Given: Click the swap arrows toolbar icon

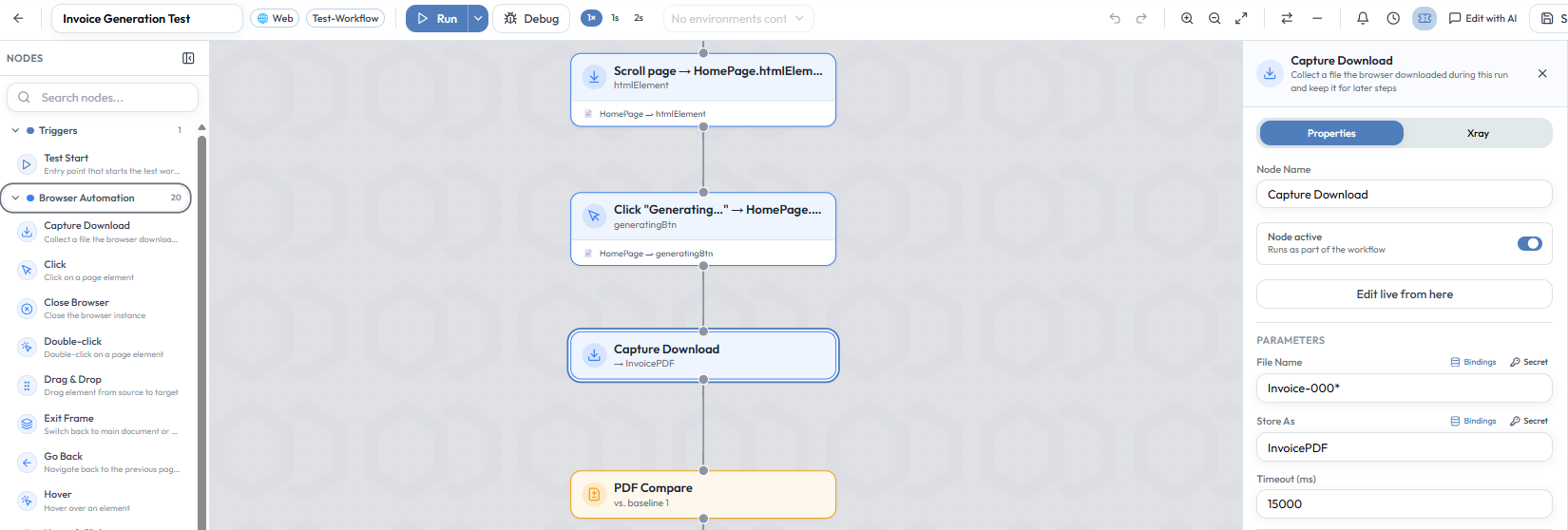Looking at the screenshot, I should 1287,18.
